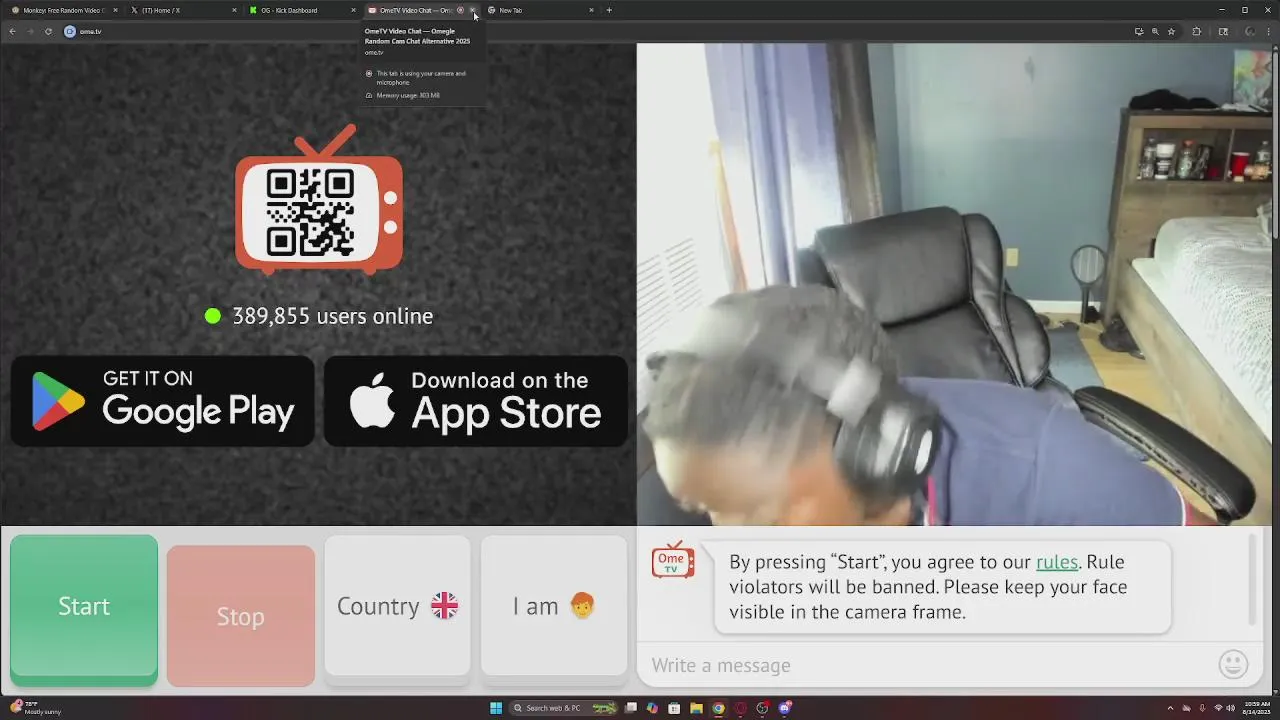Viewport: 1280px width, 720px height.
Task: Click the zoom magnifier icon in address bar
Action: tap(1155, 31)
